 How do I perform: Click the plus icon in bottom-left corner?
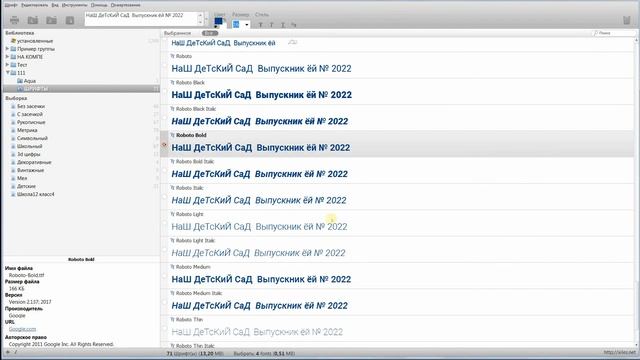click(x=7, y=352)
